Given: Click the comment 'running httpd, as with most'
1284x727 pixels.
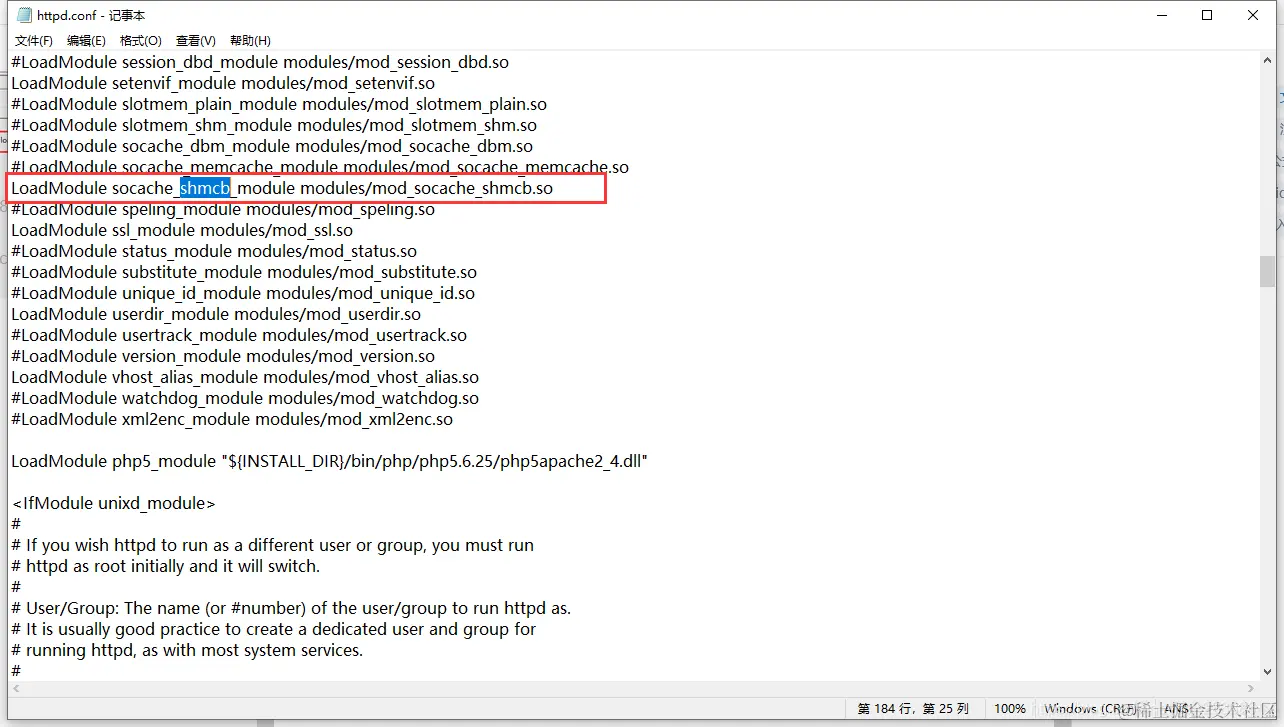Looking at the screenshot, I should (x=187, y=650).
